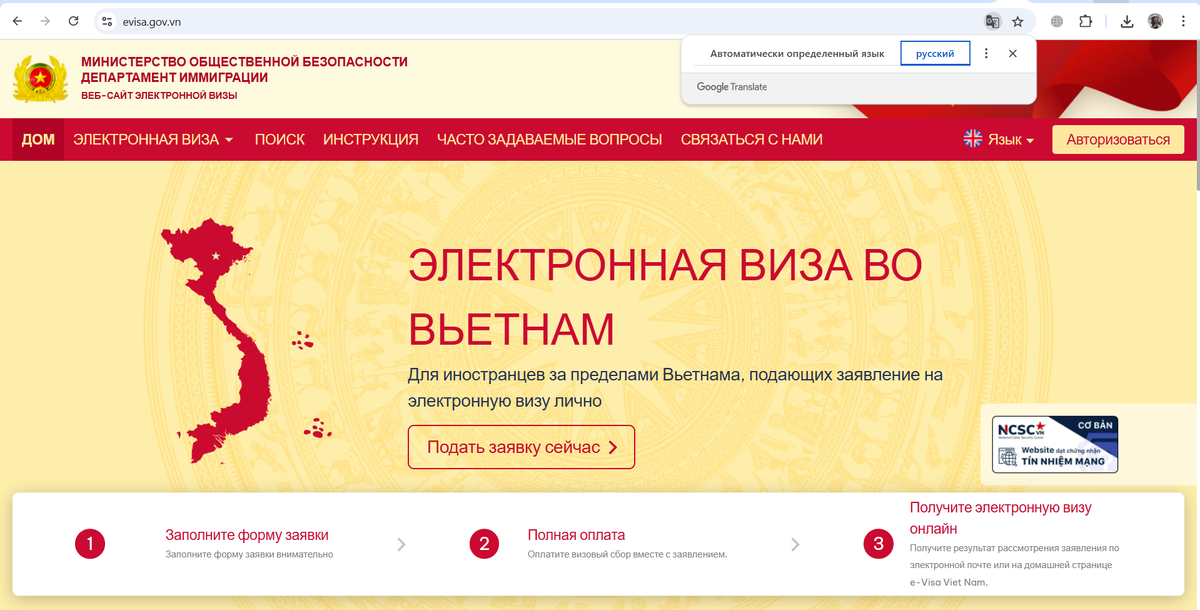Open the globe extension icon

pyautogui.click(x=1057, y=21)
